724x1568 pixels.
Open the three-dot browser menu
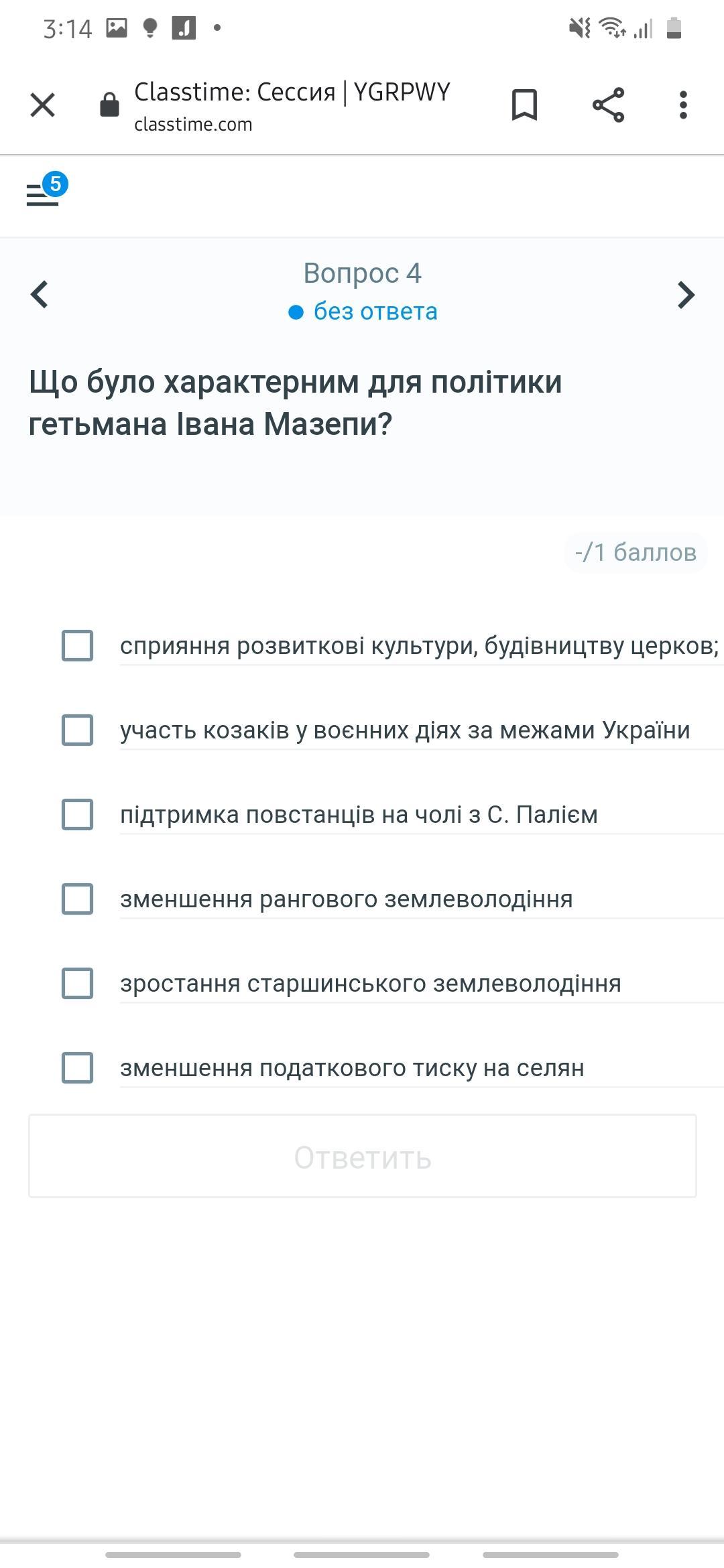(683, 105)
